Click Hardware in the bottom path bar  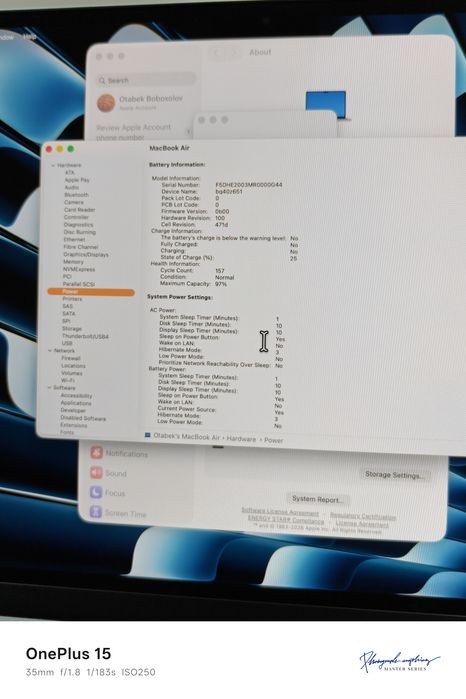click(241, 439)
